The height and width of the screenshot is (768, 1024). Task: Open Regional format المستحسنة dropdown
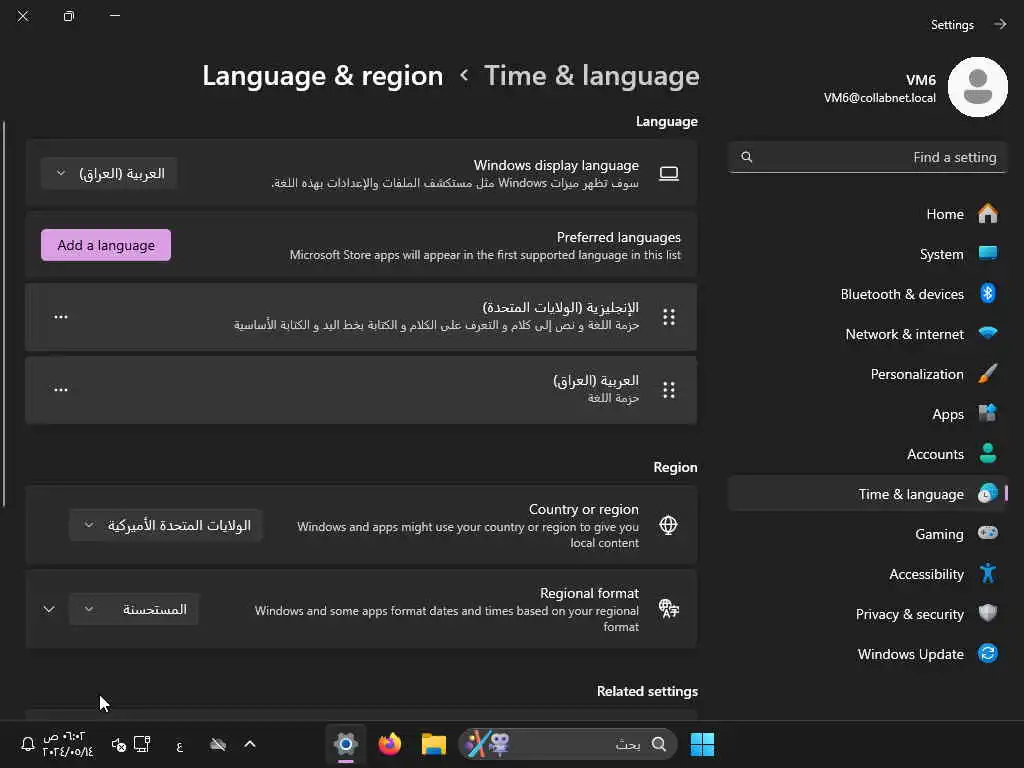pyautogui.click(x=134, y=609)
